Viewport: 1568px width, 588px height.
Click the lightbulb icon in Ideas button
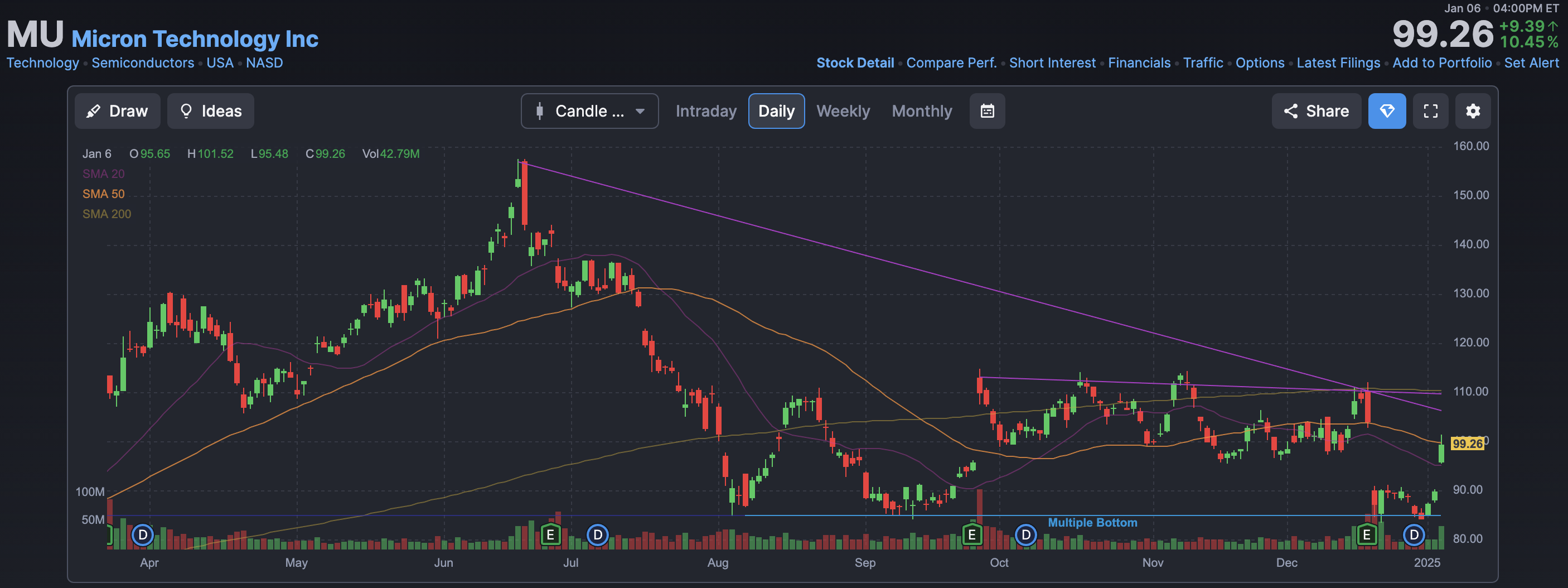[x=186, y=111]
